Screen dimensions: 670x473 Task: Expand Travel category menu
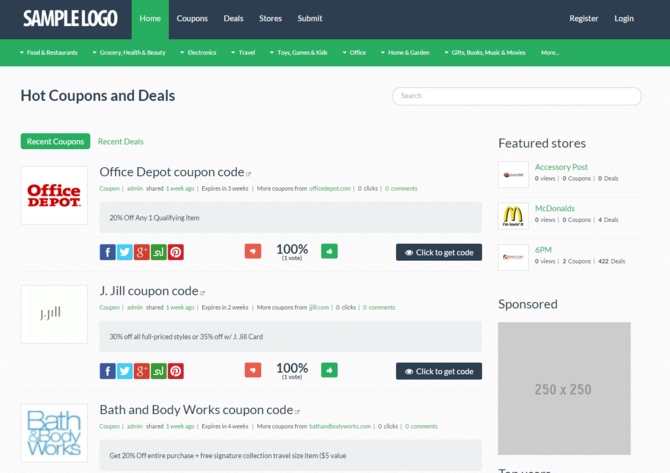click(x=243, y=53)
